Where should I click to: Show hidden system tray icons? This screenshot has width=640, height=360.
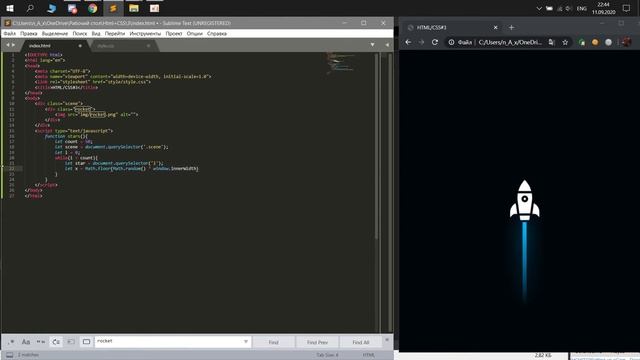click(539, 8)
